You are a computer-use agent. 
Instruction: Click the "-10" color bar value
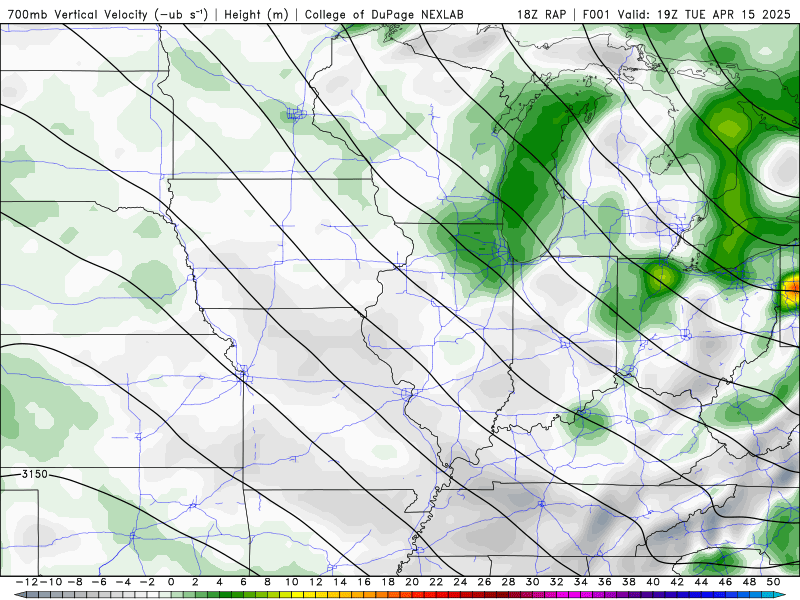coord(50,582)
